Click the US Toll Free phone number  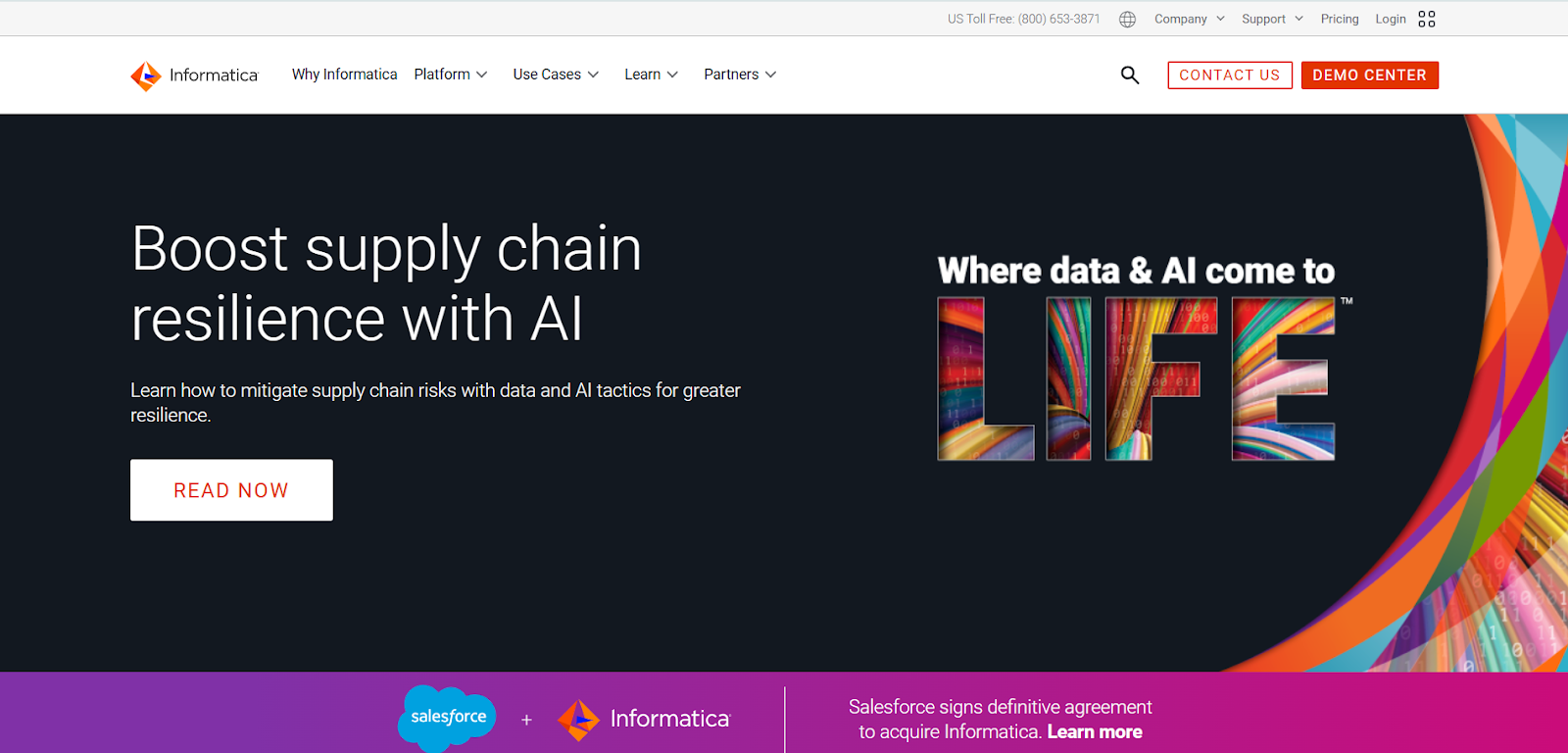1023,18
